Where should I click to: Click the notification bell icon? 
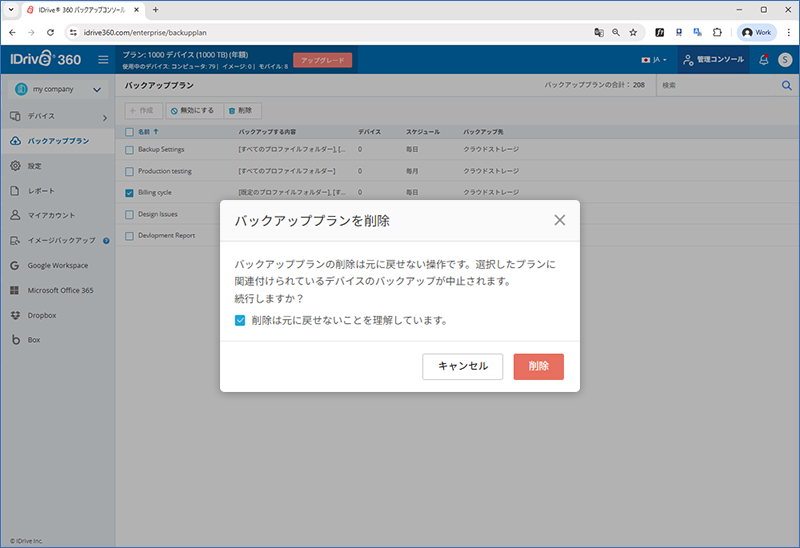click(764, 60)
